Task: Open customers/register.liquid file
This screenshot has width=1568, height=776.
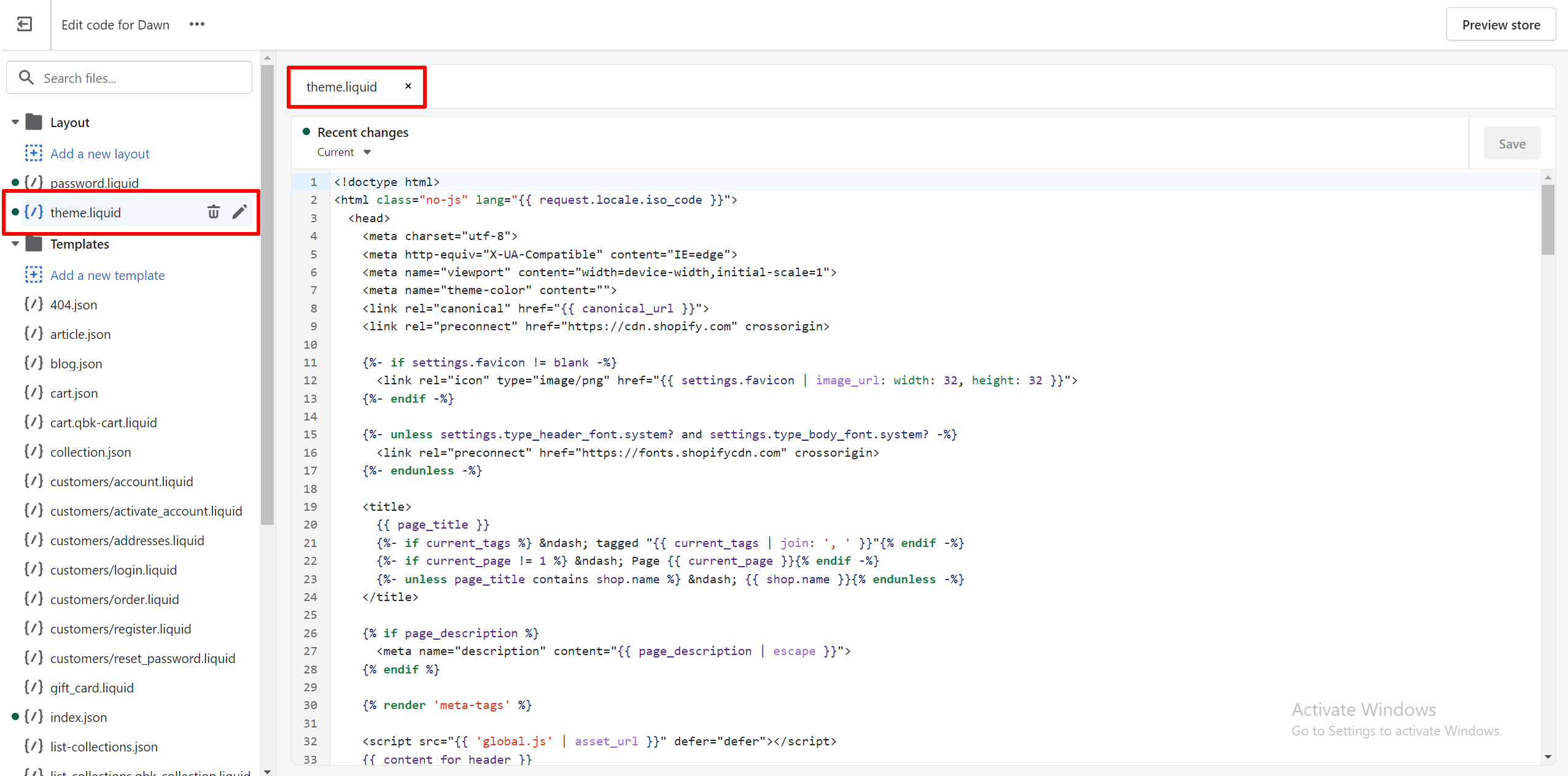Action: tap(120, 629)
